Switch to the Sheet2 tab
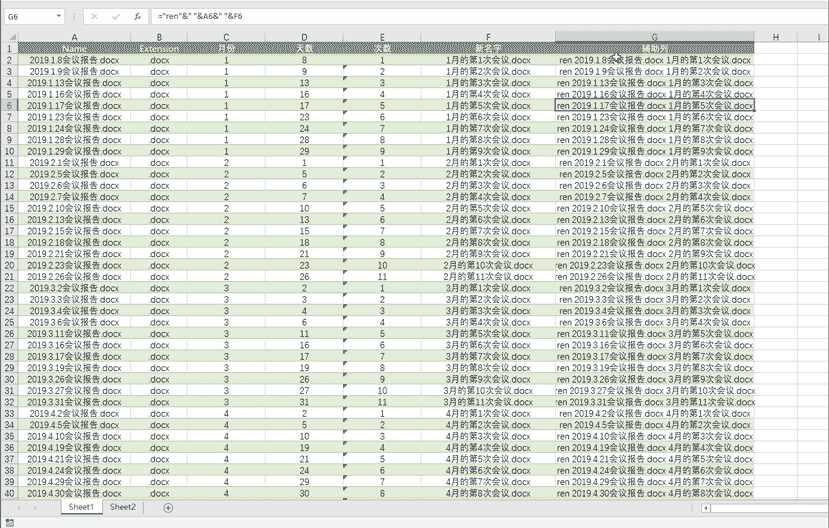829x528 pixels. (x=122, y=508)
